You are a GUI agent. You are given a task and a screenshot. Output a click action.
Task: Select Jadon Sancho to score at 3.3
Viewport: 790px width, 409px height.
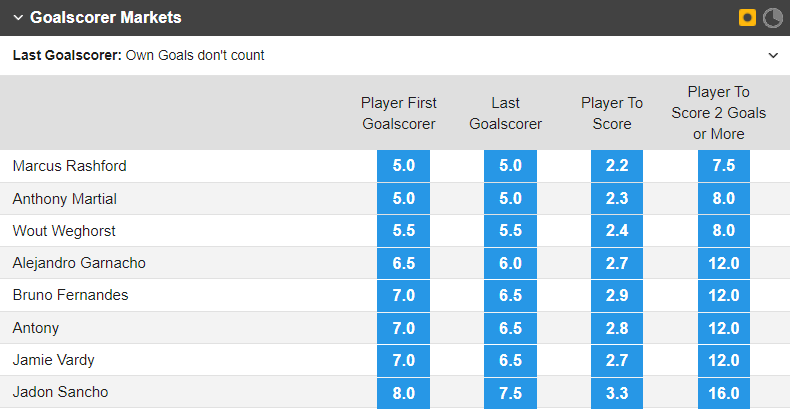617,391
